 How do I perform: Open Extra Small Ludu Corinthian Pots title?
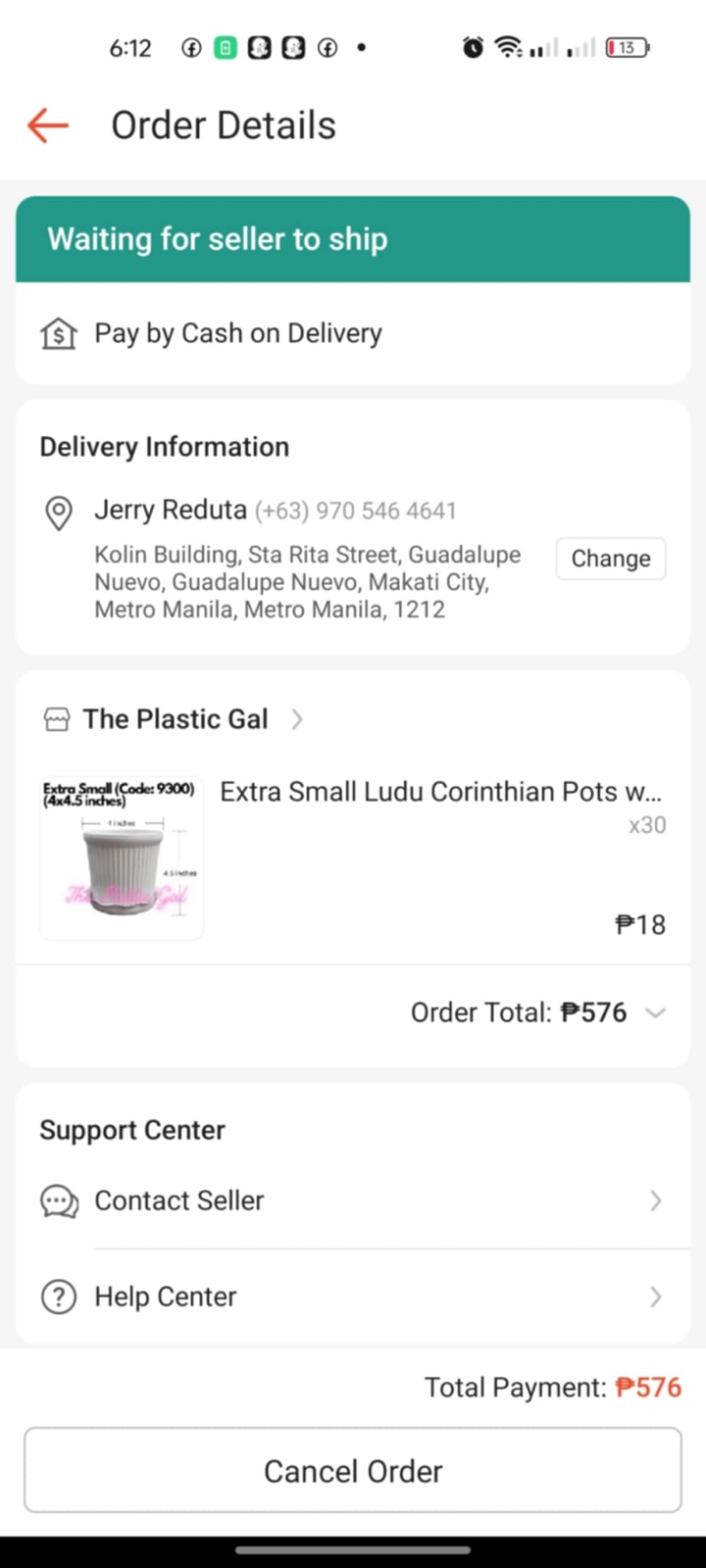pyautogui.click(x=440, y=792)
